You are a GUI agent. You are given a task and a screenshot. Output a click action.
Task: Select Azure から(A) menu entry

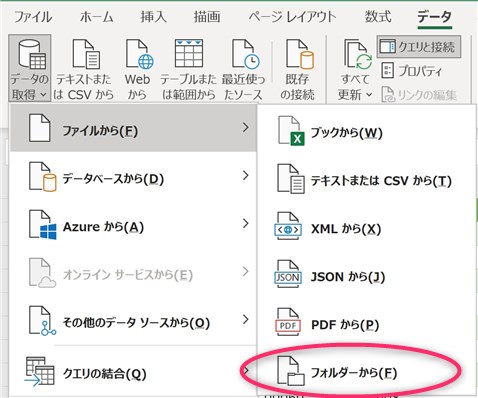click(x=133, y=224)
